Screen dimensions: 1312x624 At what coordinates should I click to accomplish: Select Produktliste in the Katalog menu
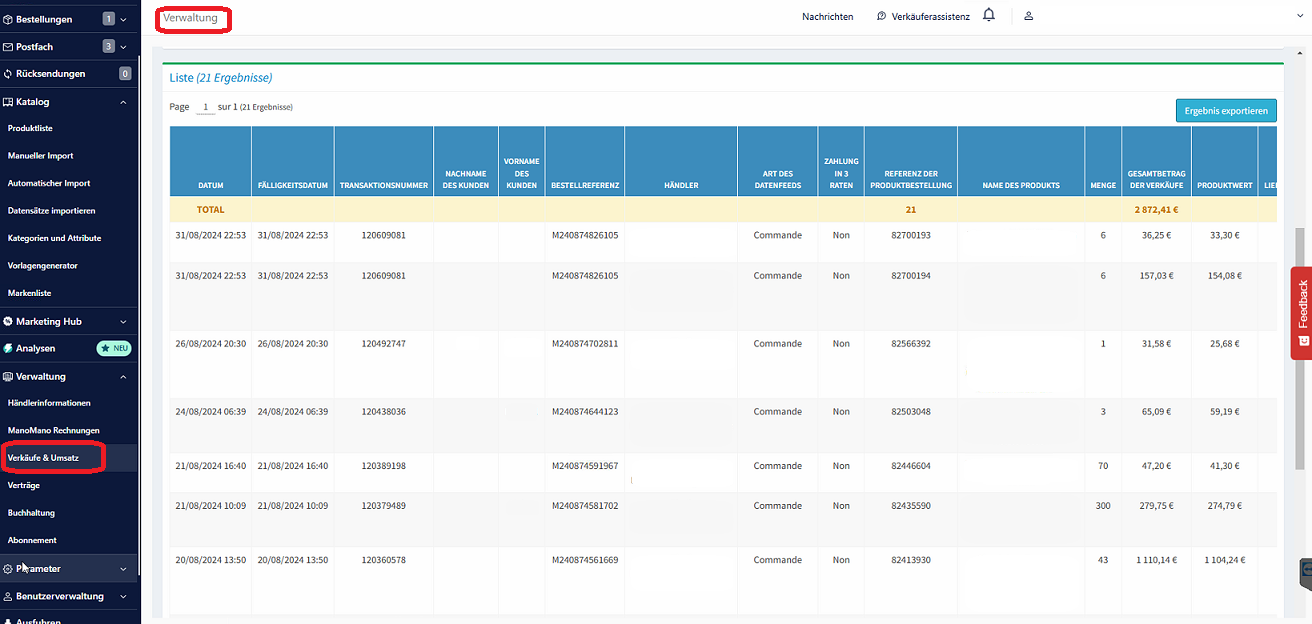click(x=30, y=128)
